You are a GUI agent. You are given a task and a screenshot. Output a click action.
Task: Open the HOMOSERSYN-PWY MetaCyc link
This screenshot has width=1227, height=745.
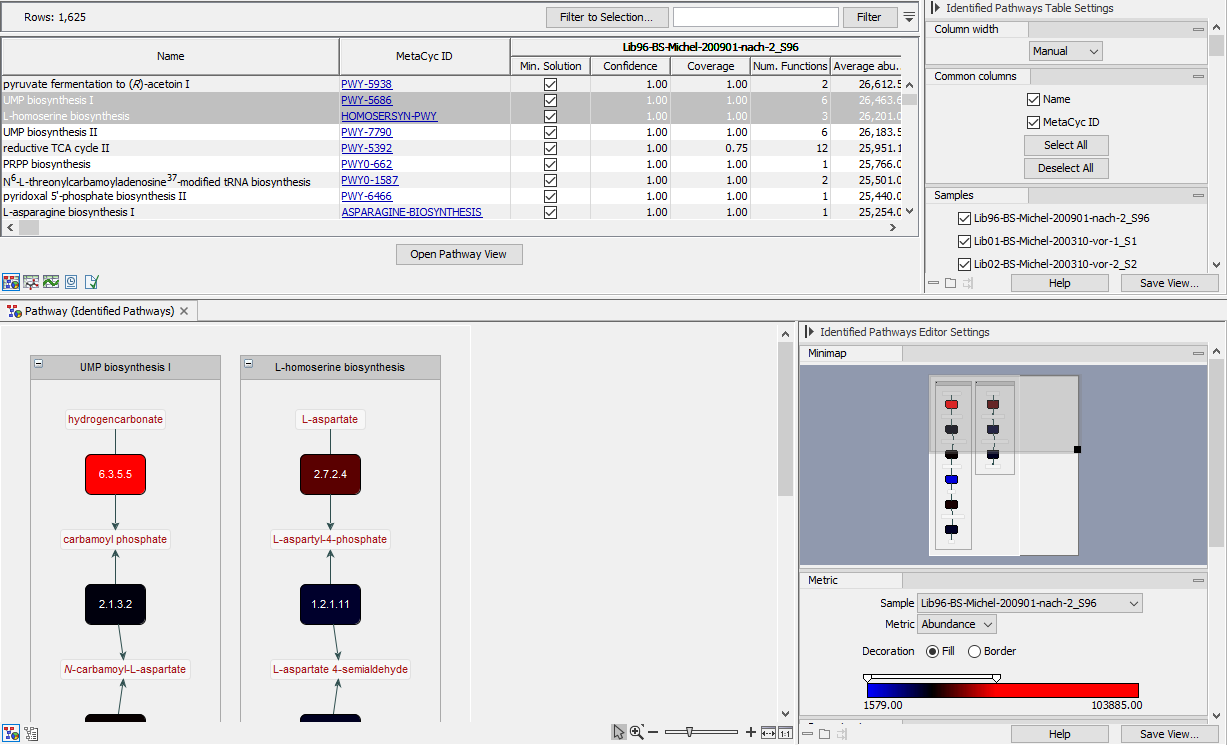click(x=389, y=116)
